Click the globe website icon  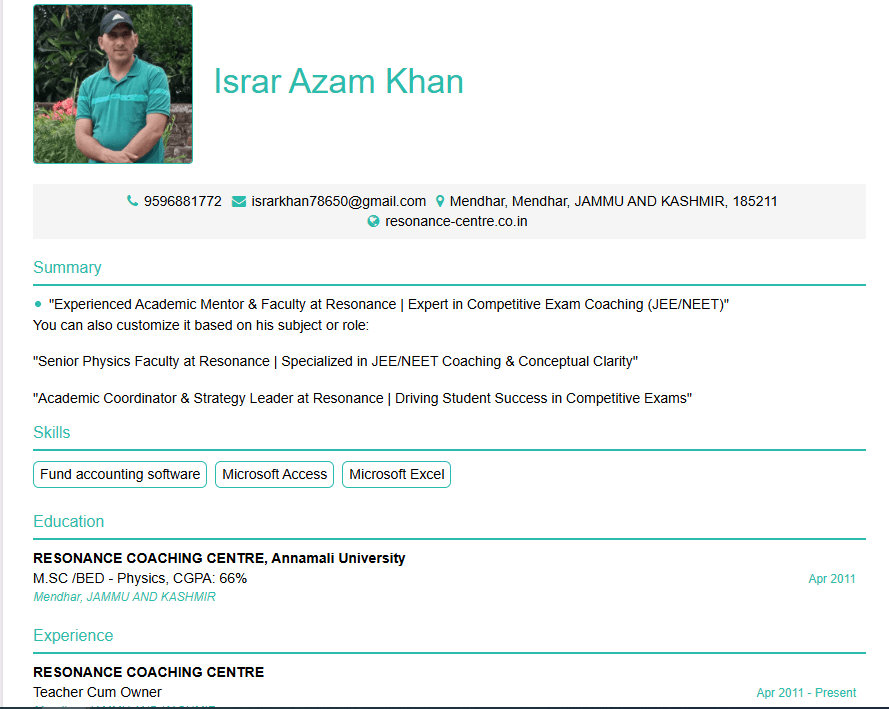(374, 221)
